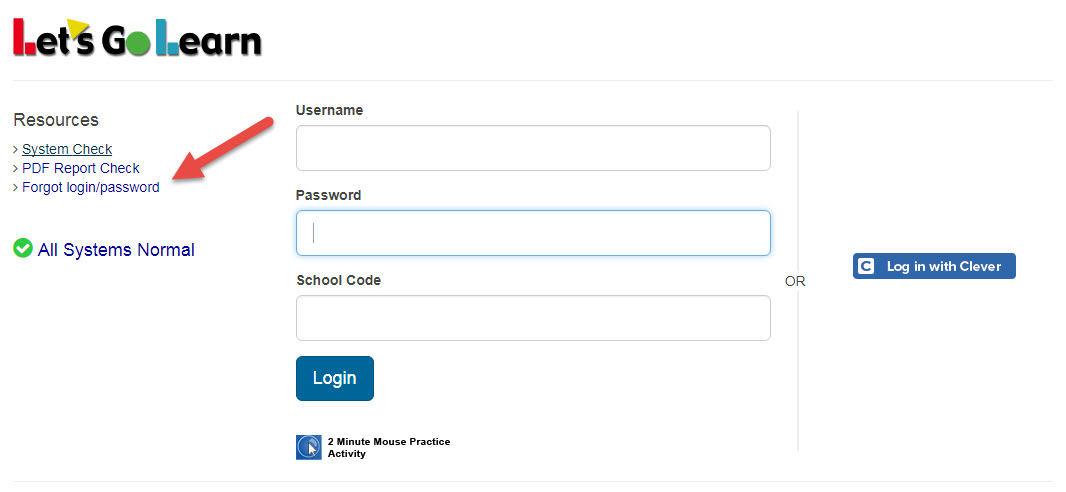Click the Password field label
The width and height of the screenshot is (1066, 492).
coord(329,195)
